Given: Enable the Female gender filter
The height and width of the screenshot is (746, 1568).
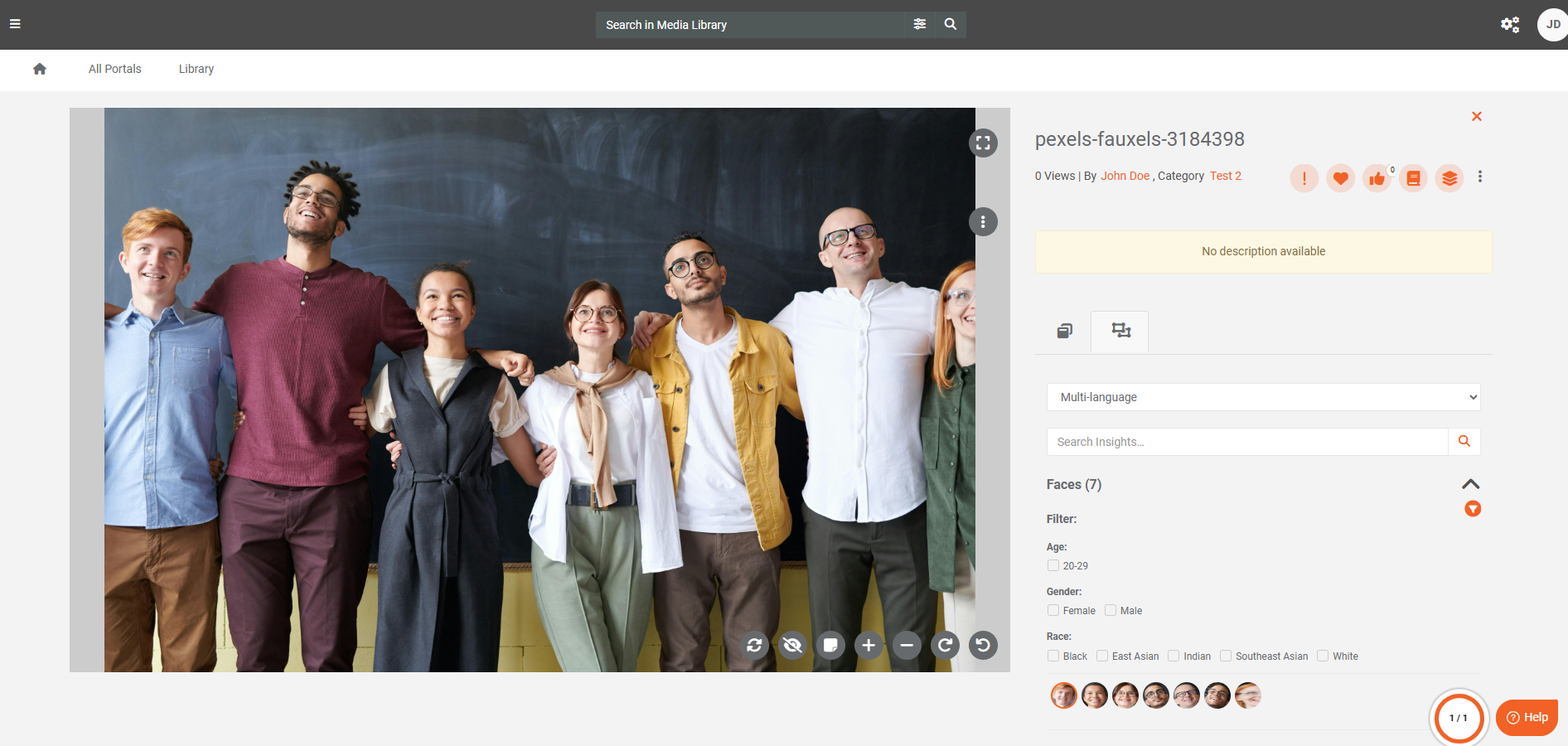Looking at the screenshot, I should [x=1053, y=610].
